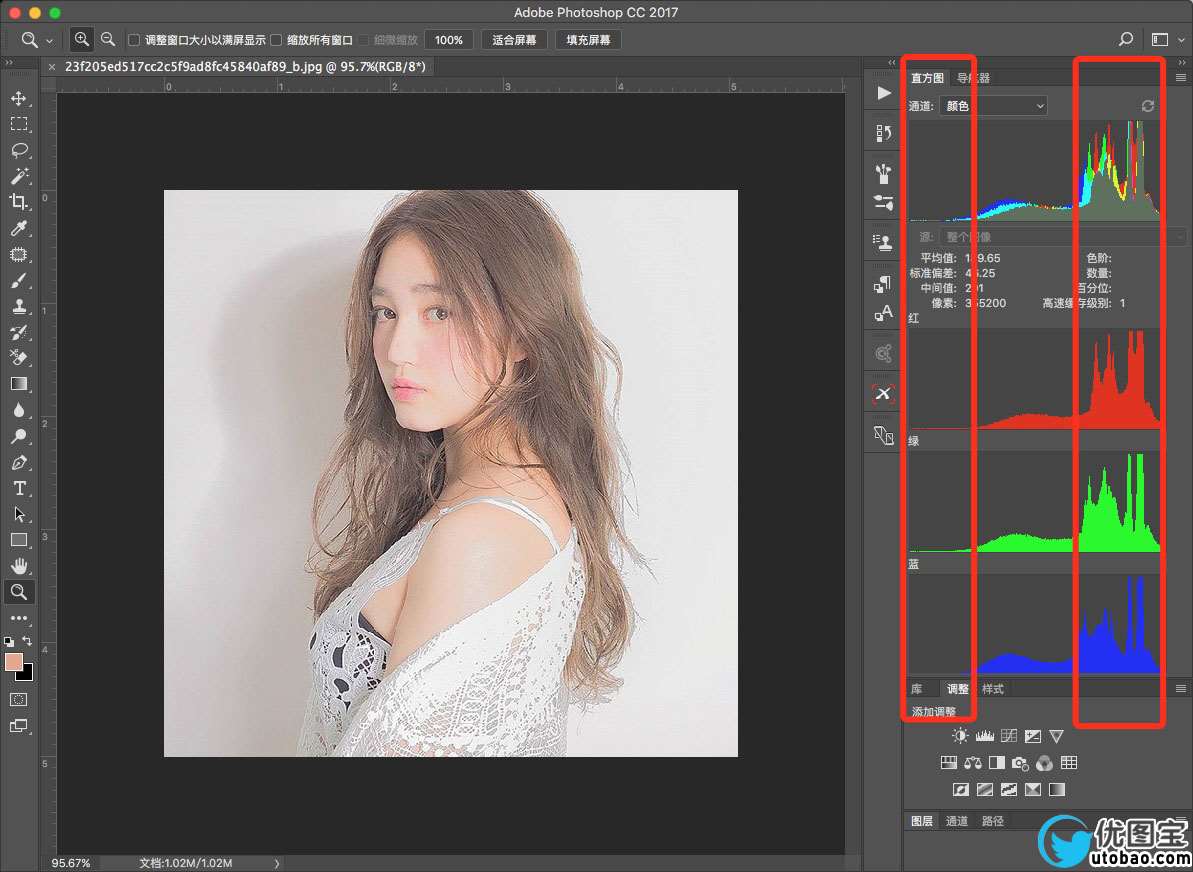This screenshot has width=1193, height=872.
Task: Expand the toolbox panel
Action: coord(9,62)
